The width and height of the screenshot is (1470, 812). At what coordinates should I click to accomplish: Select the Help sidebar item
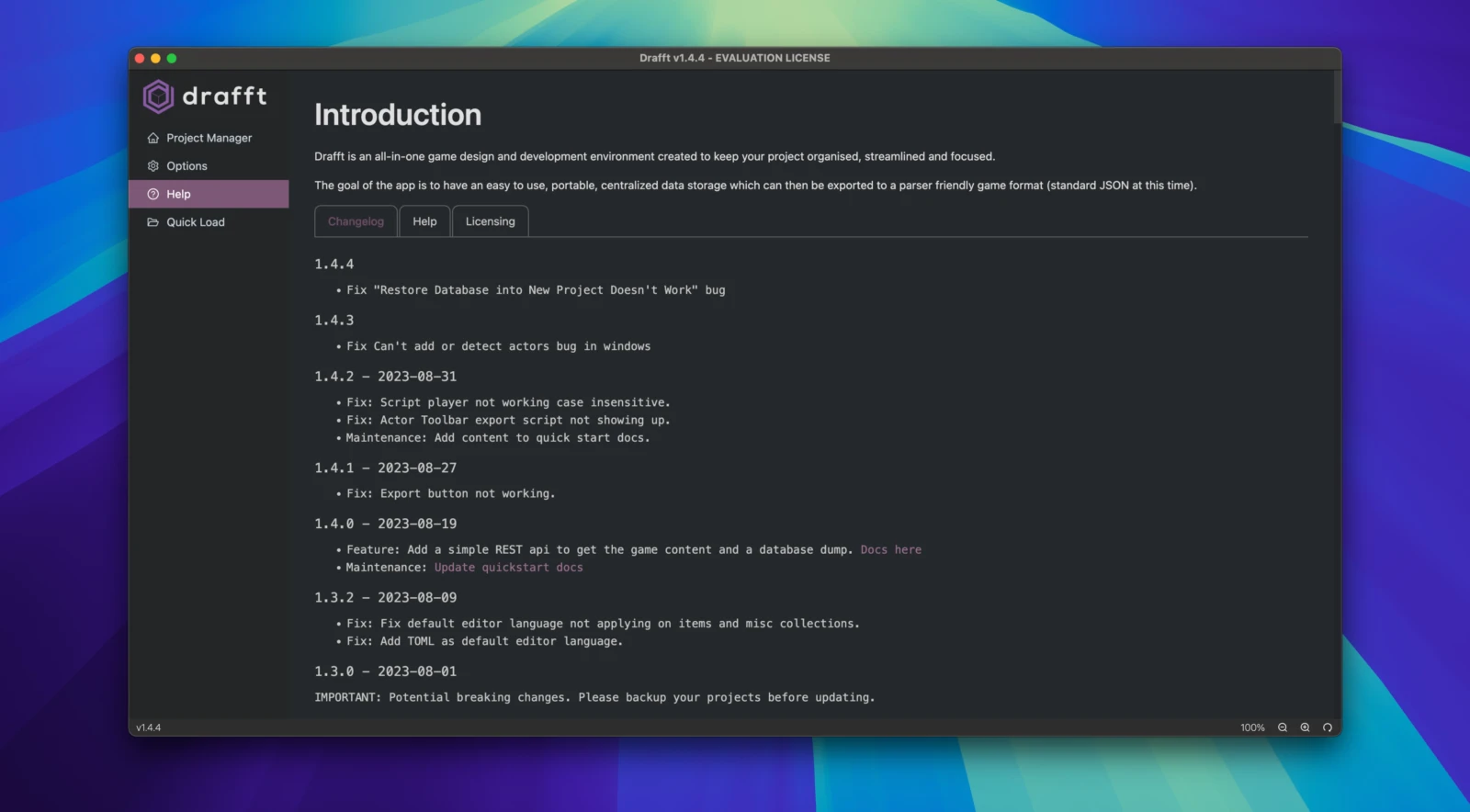coord(209,194)
